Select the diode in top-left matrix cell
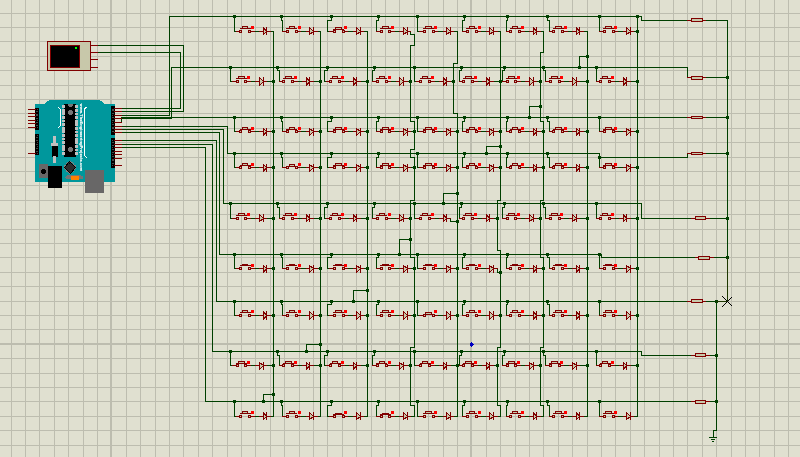 [265, 31]
